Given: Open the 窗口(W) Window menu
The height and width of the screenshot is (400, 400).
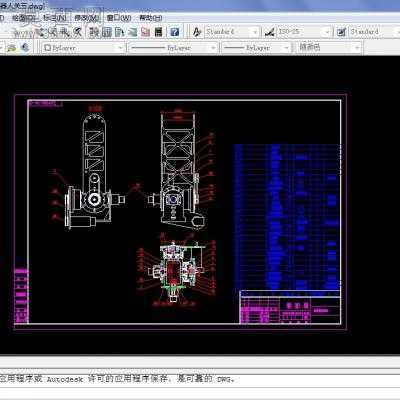Looking at the screenshot, I should coord(119,18).
